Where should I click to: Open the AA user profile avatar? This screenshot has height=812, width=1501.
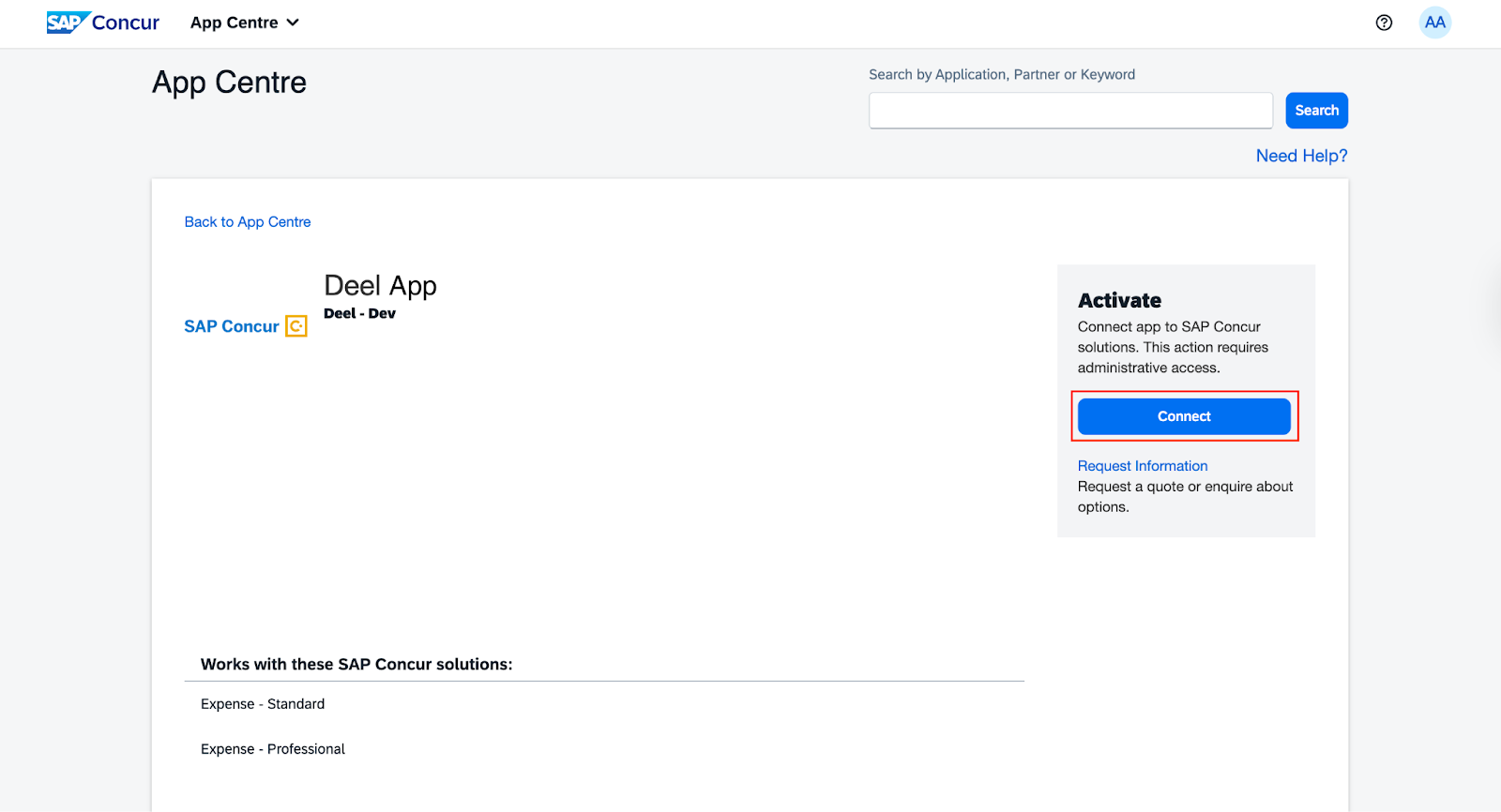tap(1434, 23)
